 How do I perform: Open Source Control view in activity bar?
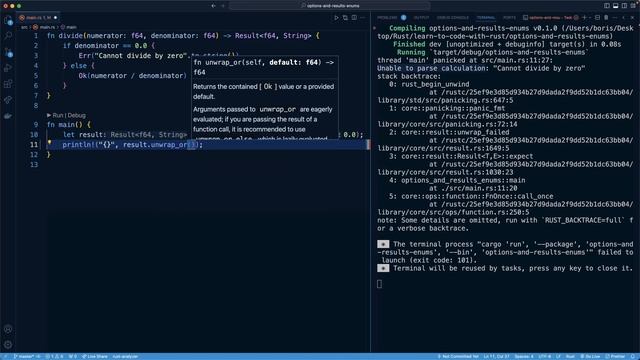point(8,52)
